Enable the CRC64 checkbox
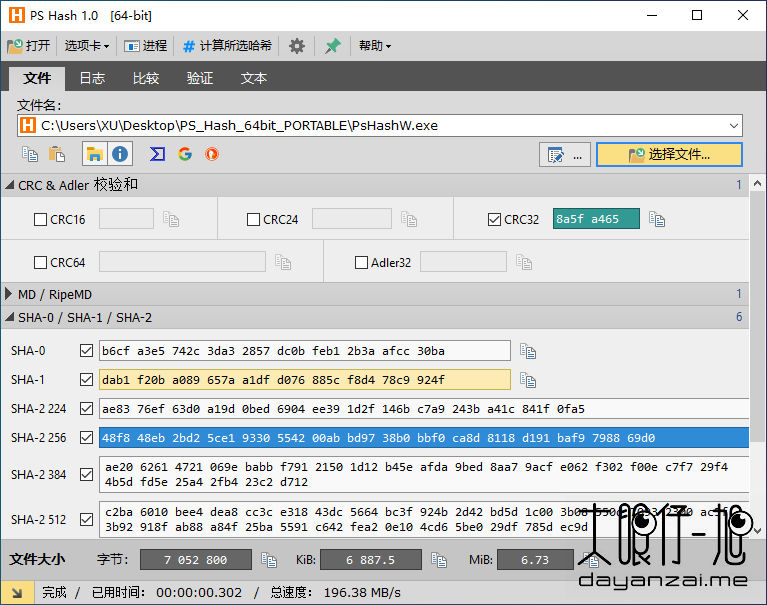The image size is (767, 605). click(x=40, y=263)
